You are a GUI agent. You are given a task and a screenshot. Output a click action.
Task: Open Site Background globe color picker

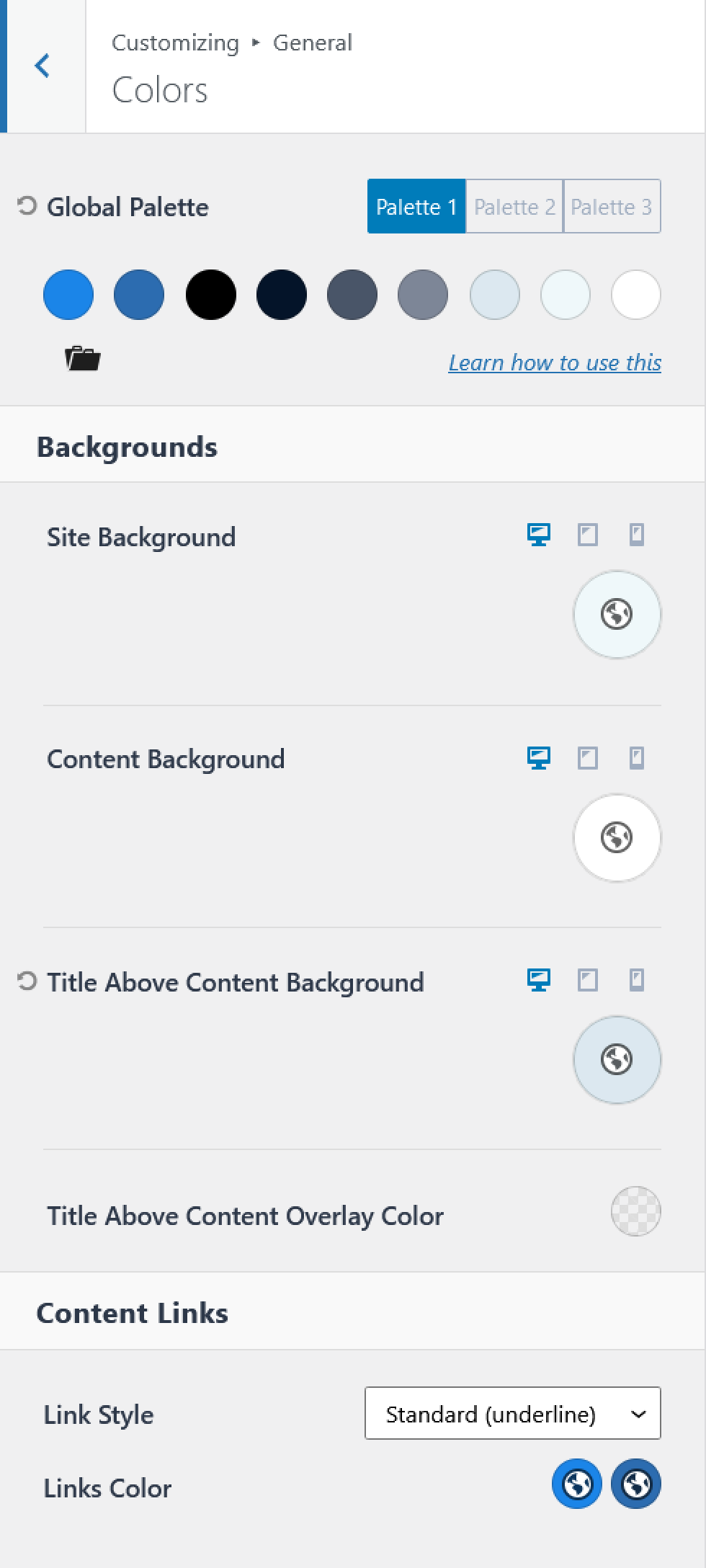617,614
